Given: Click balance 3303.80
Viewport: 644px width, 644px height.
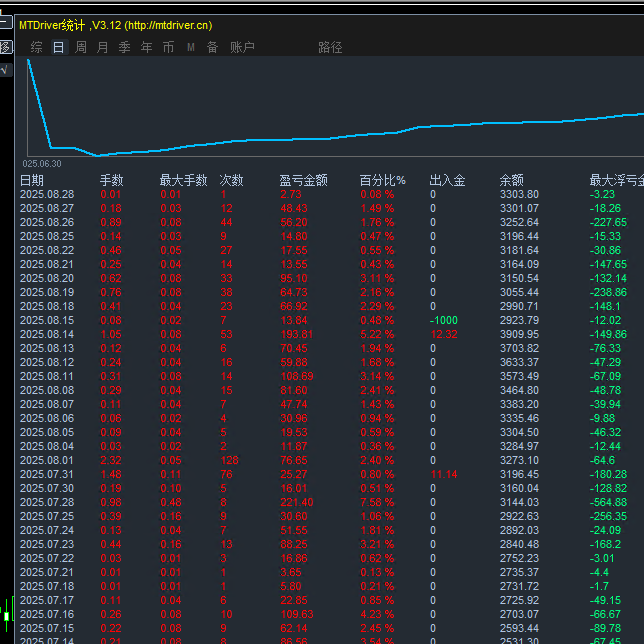Looking at the screenshot, I should coord(519,194).
